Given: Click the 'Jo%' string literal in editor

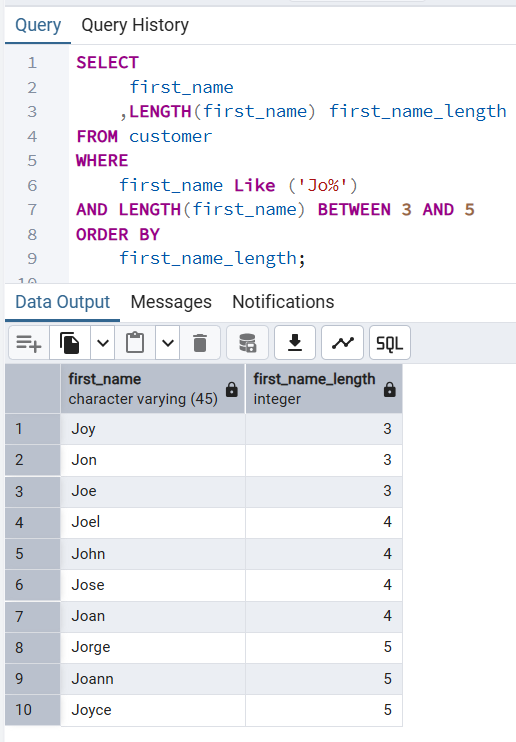Looking at the screenshot, I should tap(323, 185).
